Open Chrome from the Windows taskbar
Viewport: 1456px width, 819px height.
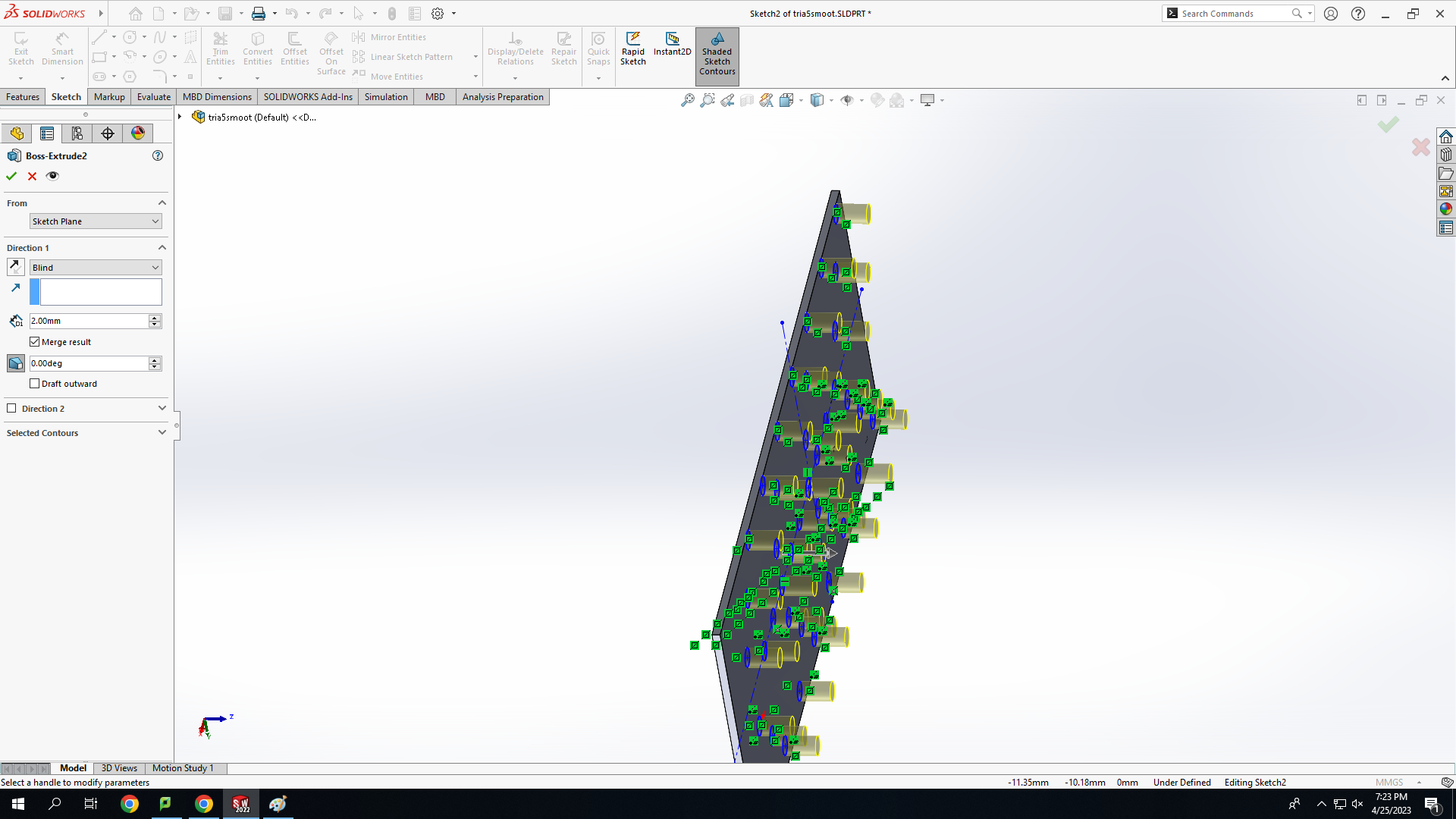130,804
